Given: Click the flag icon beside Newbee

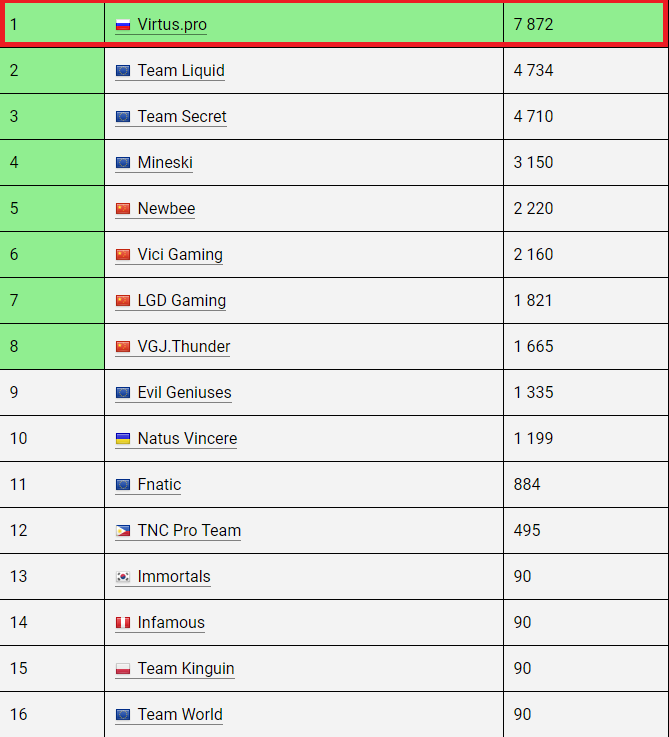Looking at the screenshot, I should [123, 209].
